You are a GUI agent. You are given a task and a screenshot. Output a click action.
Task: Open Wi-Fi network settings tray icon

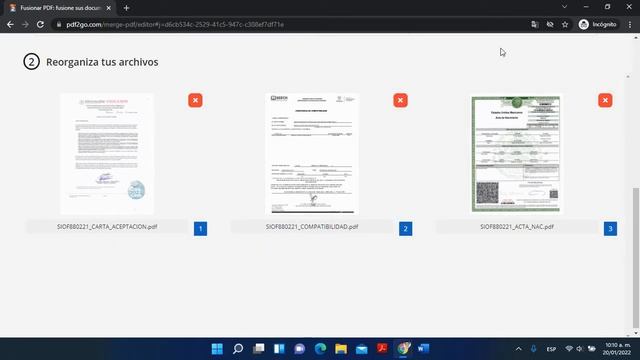tap(569, 349)
